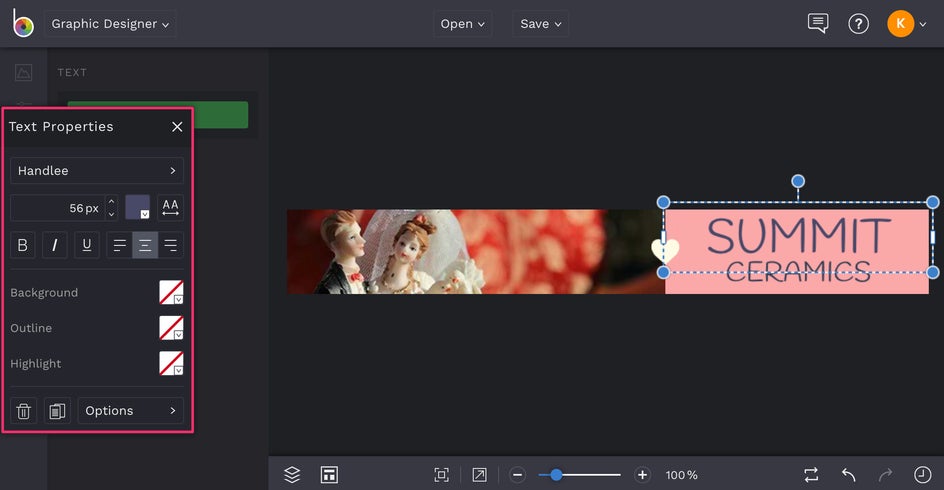This screenshot has height=490, width=944.
Task: Duplicate the text layer icon
Action: (x=57, y=411)
